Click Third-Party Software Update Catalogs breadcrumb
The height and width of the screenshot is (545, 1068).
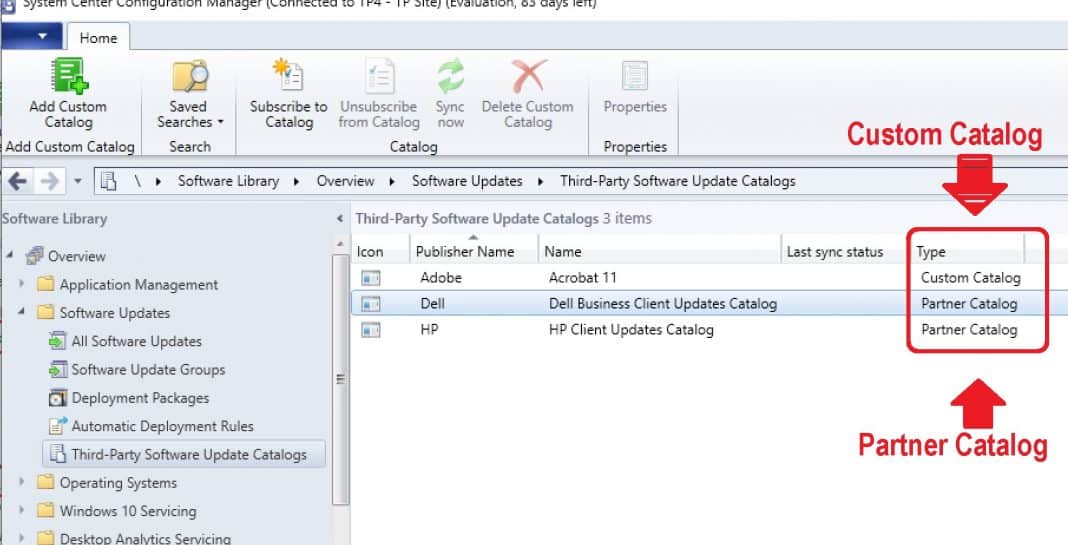[x=678, y=181]
